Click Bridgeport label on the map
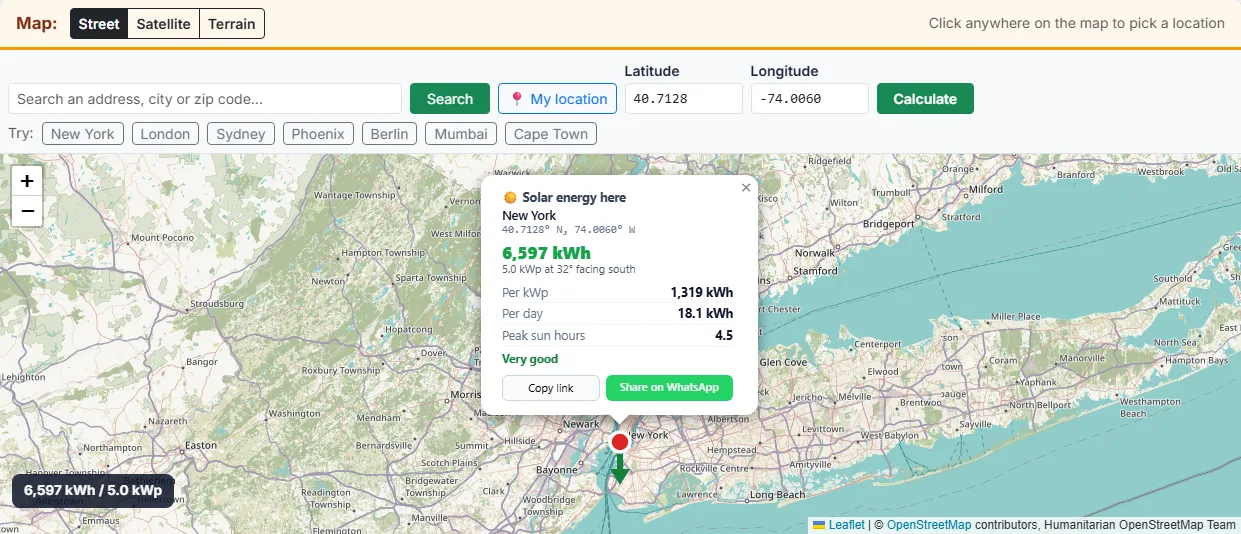 click(888, 224)
